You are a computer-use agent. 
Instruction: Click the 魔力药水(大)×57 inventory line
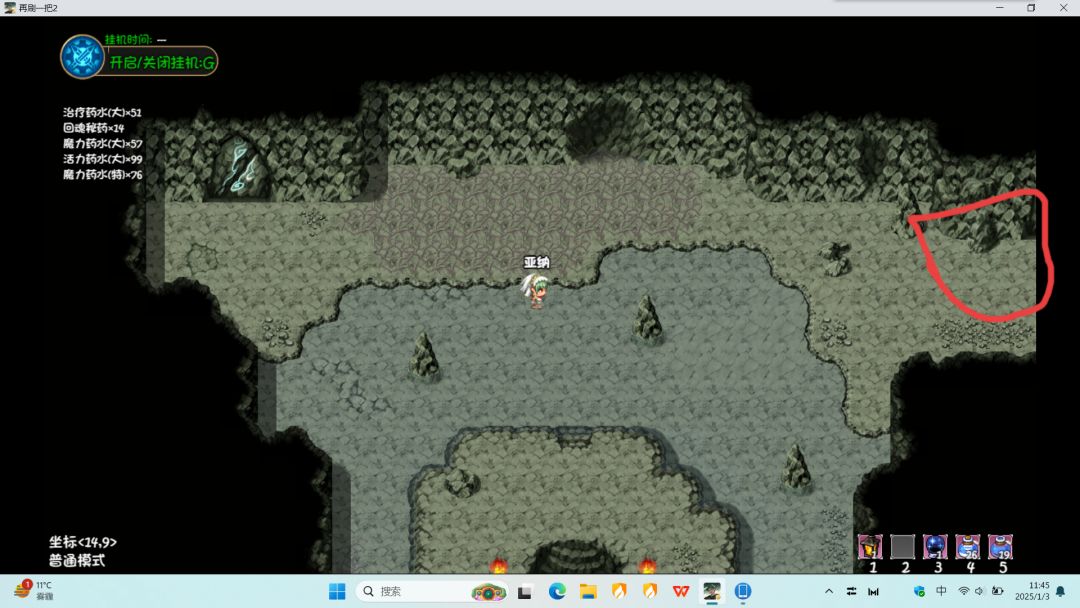coord(103,143)
